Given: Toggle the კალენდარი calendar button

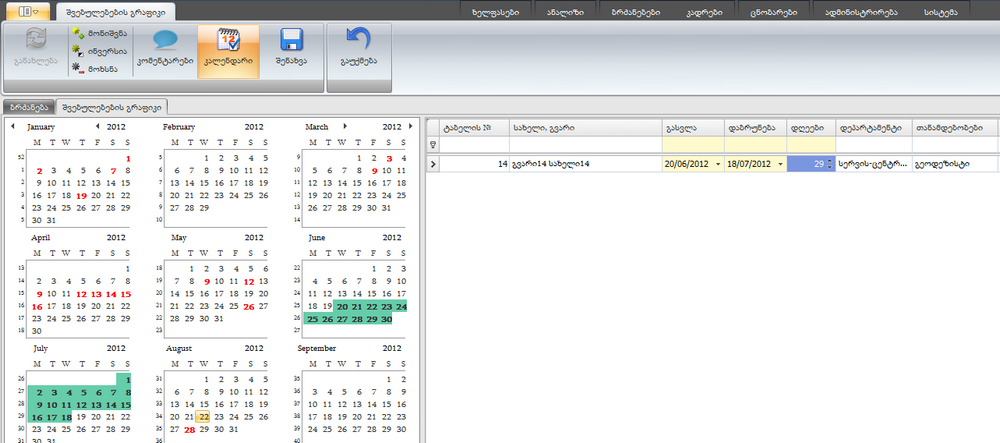Looking at the screenshot, I should 228,42.
